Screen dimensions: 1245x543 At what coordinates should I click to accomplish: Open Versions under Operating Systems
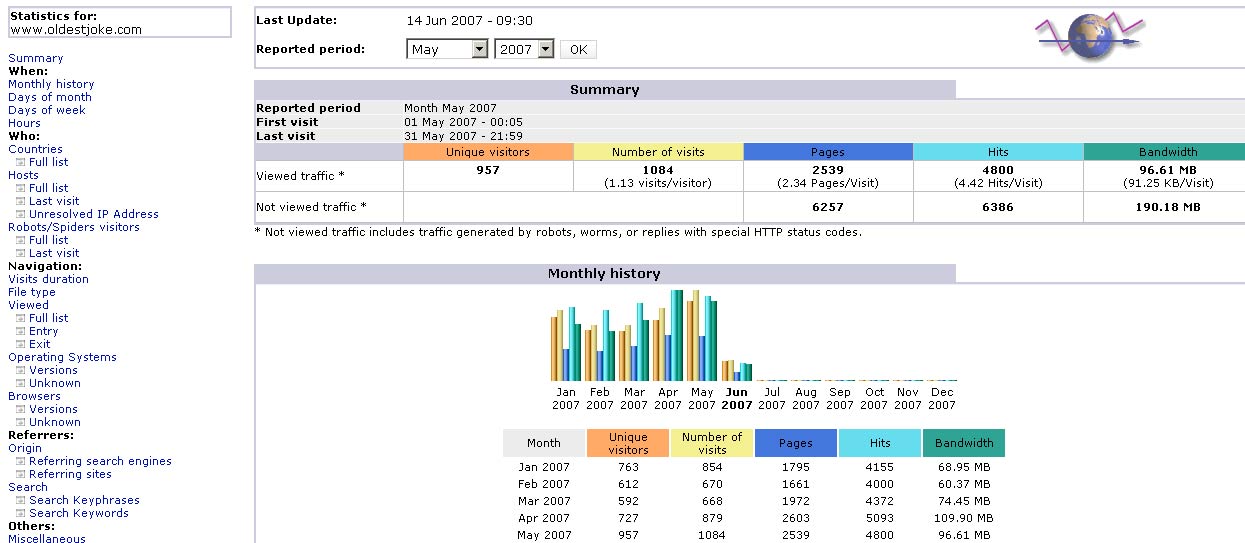pos(53,370)
